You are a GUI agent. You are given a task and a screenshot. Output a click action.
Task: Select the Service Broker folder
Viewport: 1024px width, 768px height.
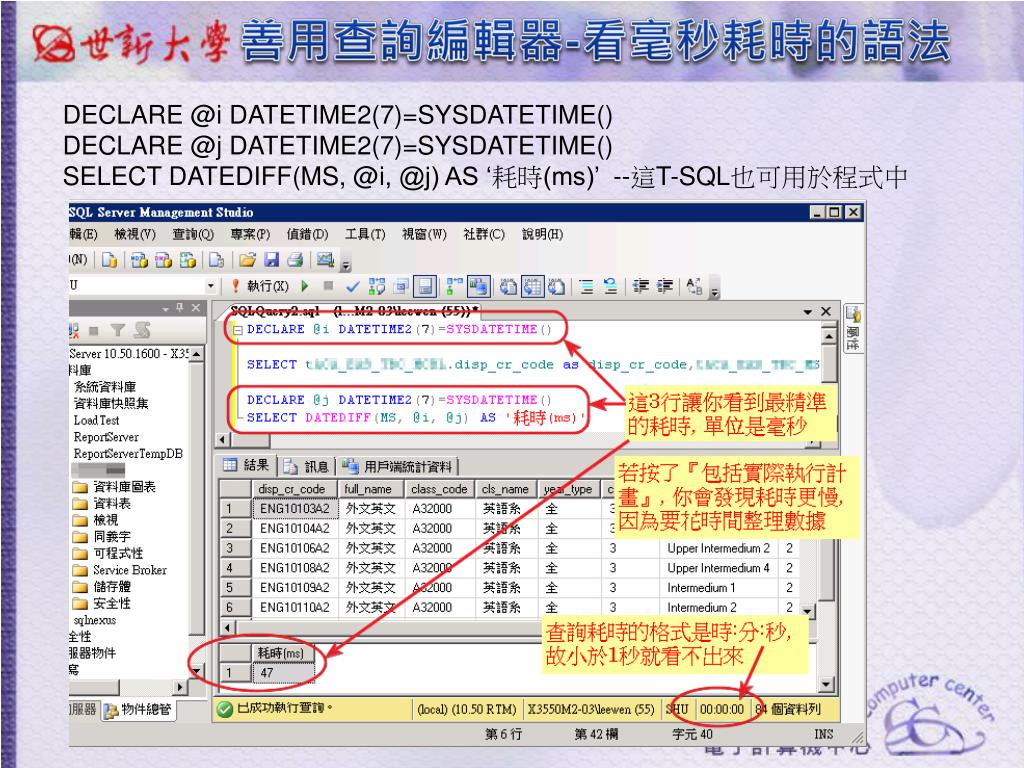point(120,570)
